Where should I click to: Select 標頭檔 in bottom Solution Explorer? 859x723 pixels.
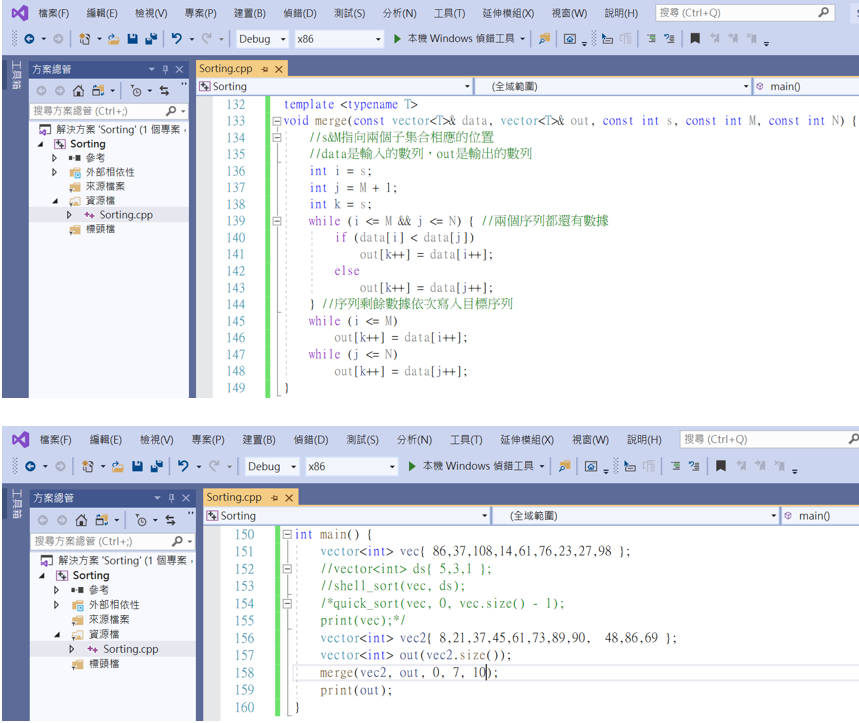[104, 664]
